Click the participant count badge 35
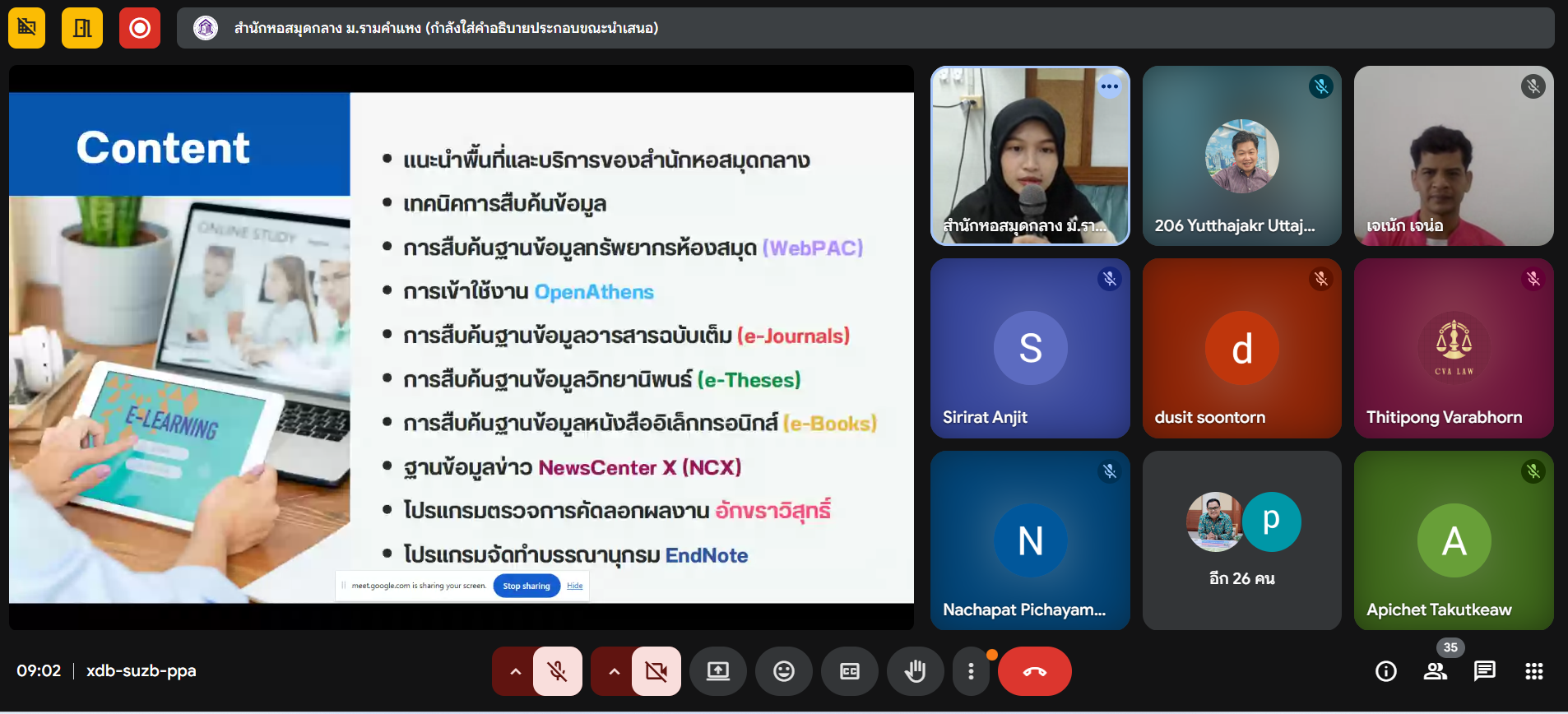Screen dimensions: 1568x714 [1450, 647]
